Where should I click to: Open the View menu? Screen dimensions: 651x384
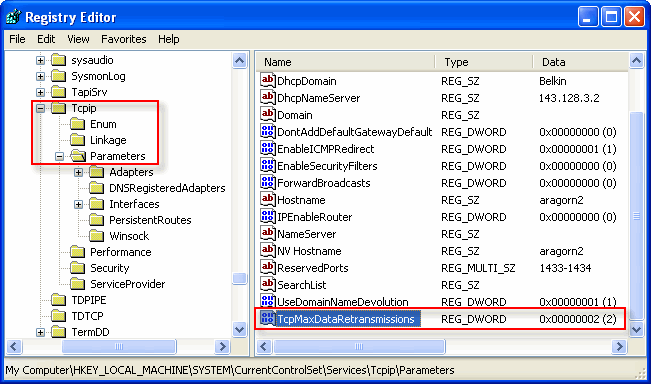pyautogui.click(x=78, y=39)
